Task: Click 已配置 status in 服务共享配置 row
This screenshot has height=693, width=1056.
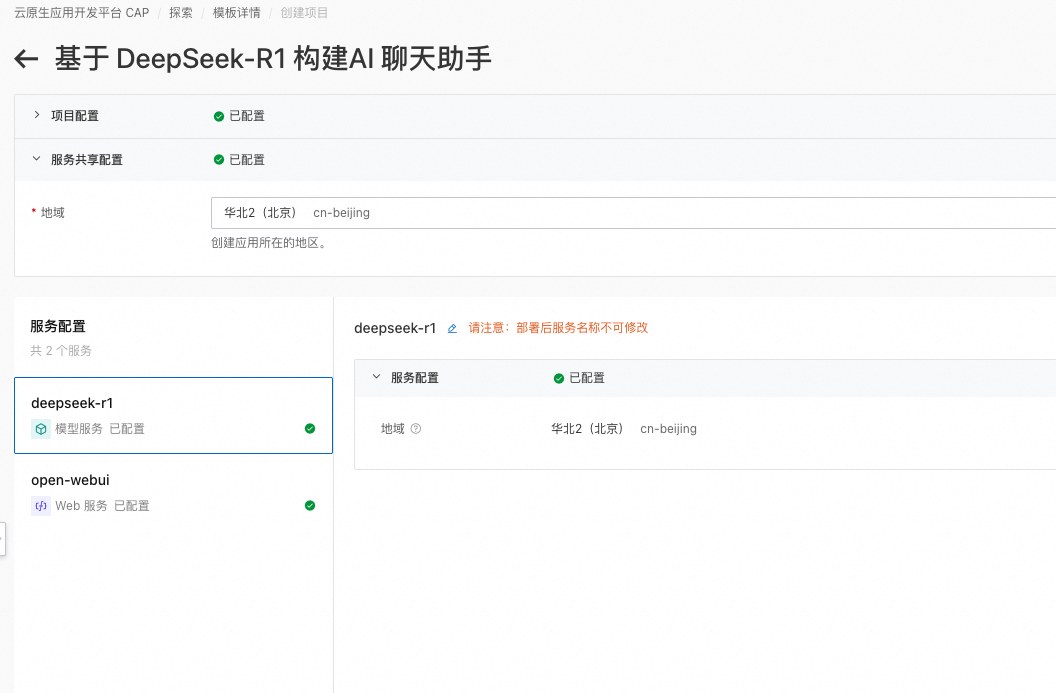Action: tap(247, 160)
